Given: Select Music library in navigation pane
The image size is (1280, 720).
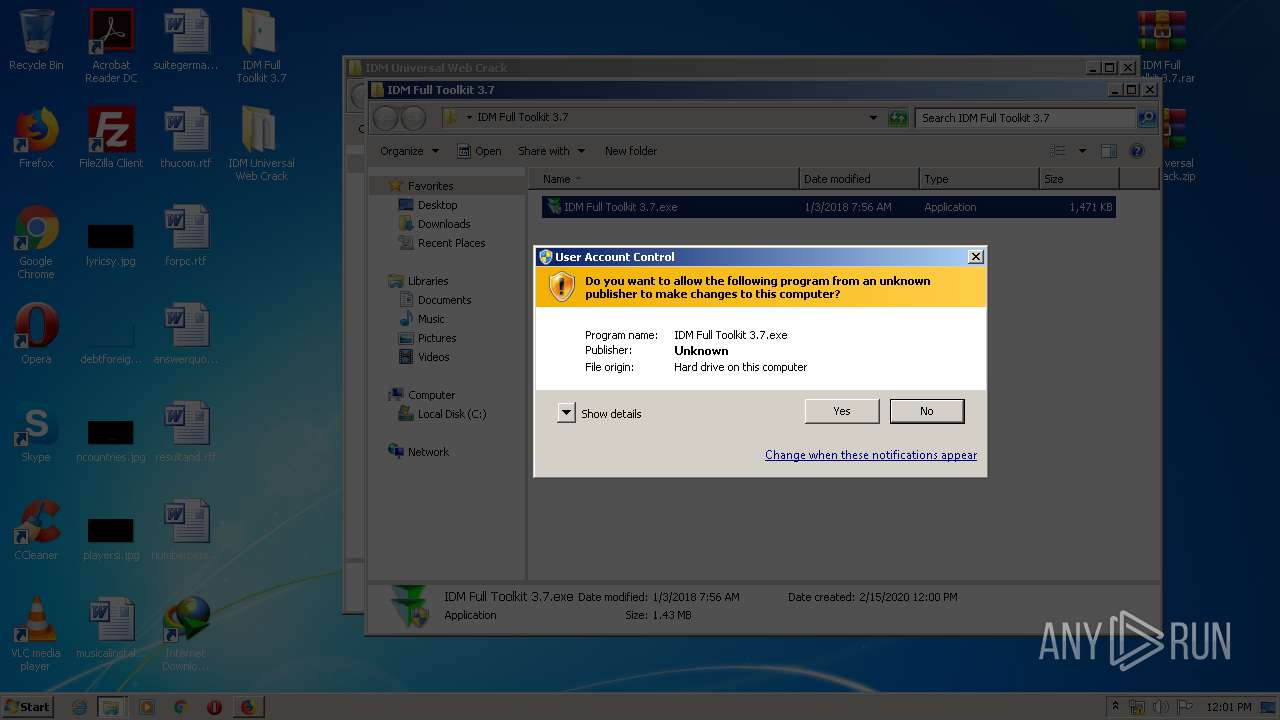Looking at the screenshot, I should point(431,319).
